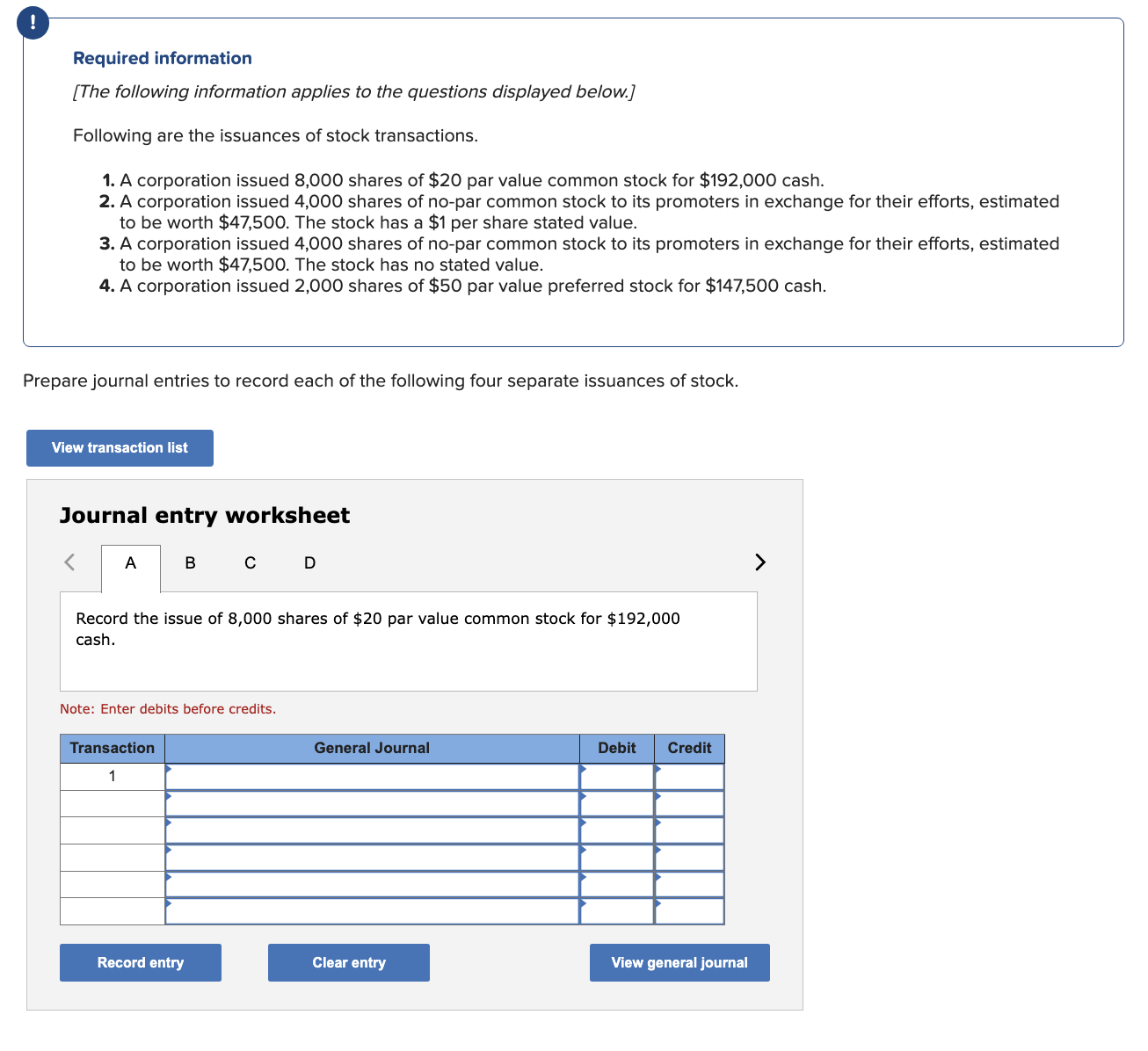The height and width of the screenshot is (1051, 1148).
Task: Click the transaction description box above the note
Action: (408, 641)
